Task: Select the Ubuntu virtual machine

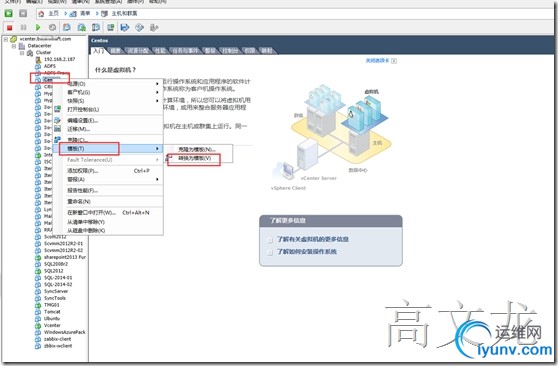Action: pos(52,319)
